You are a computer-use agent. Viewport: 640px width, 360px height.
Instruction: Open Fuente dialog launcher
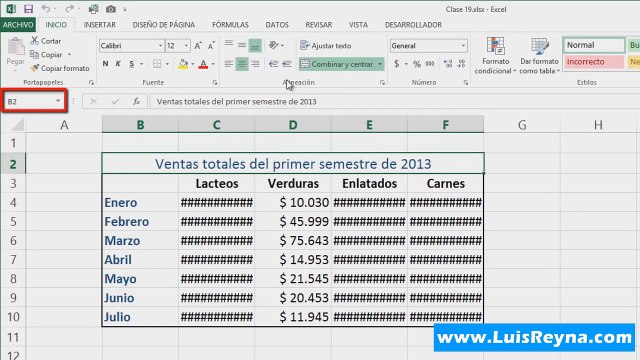[x=215, y=82]
